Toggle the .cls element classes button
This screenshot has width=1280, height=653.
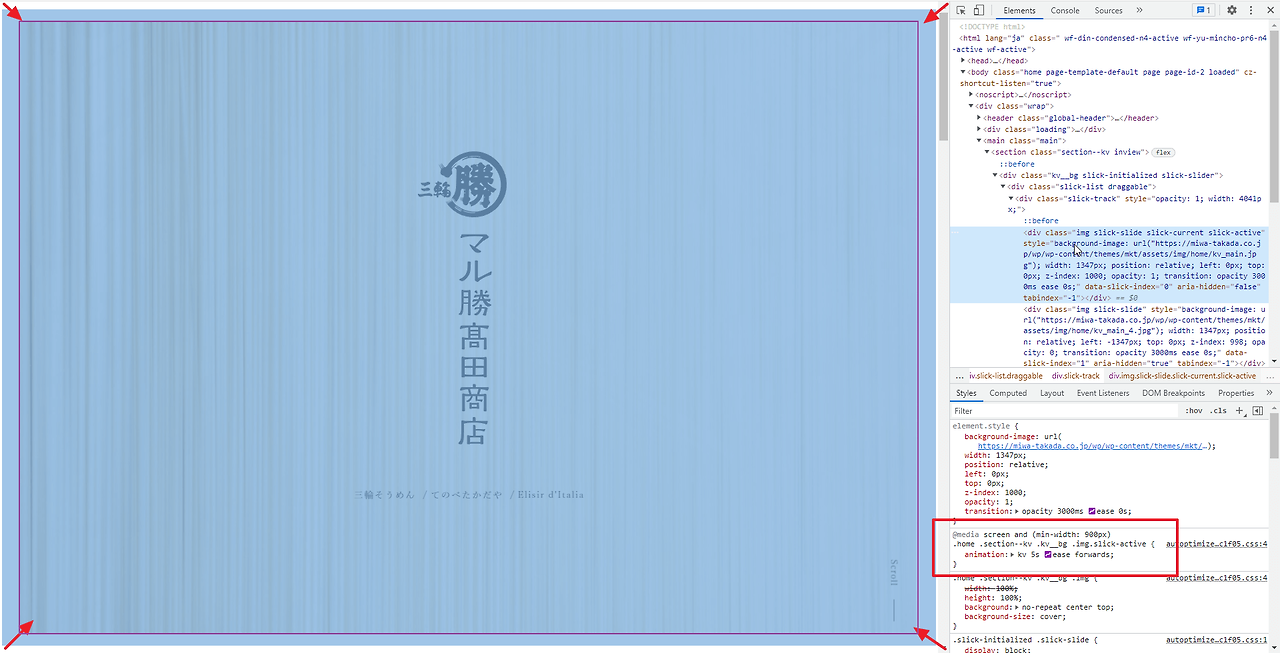(1218, 411)
